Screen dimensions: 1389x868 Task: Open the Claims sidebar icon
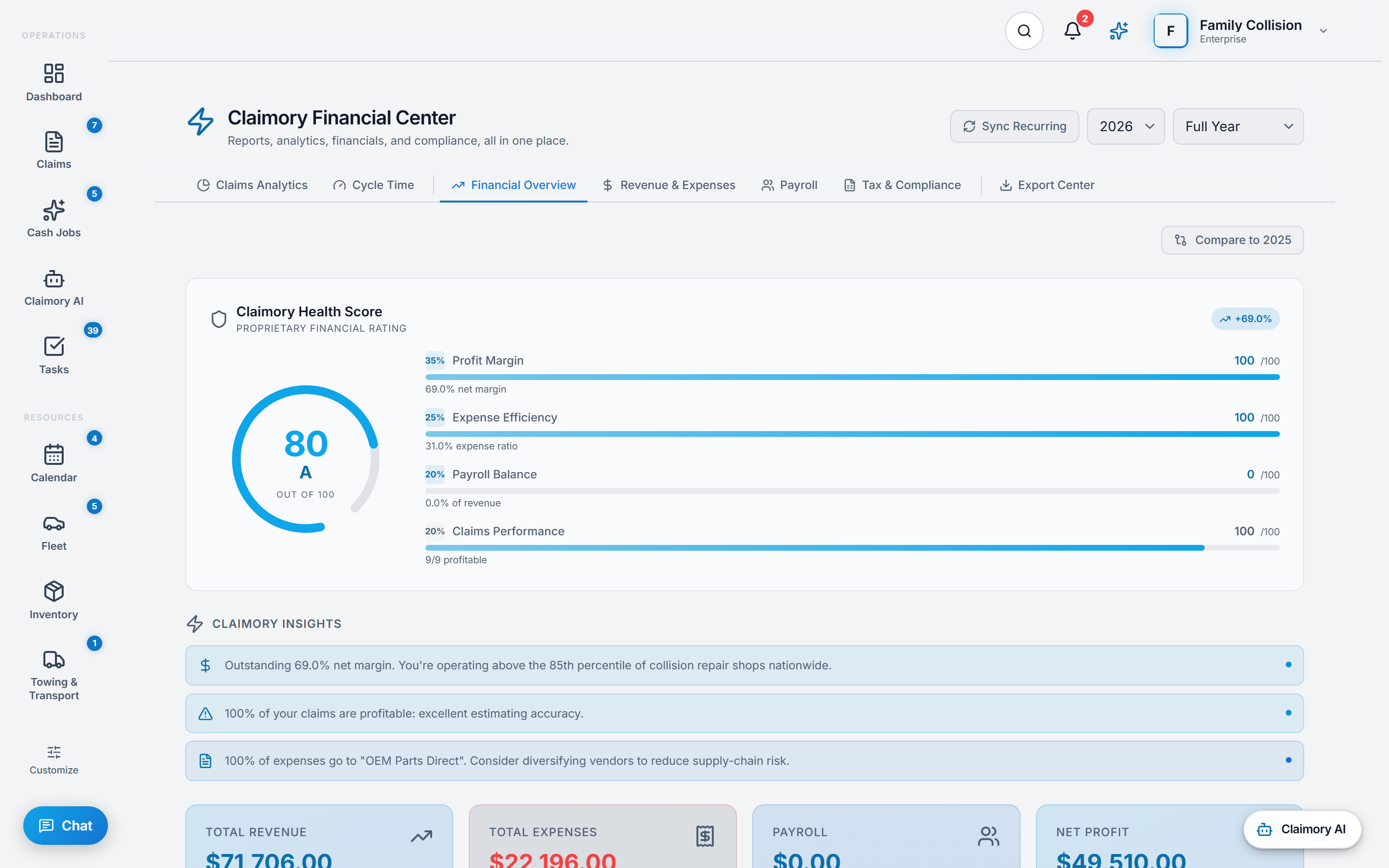(54, 142)
